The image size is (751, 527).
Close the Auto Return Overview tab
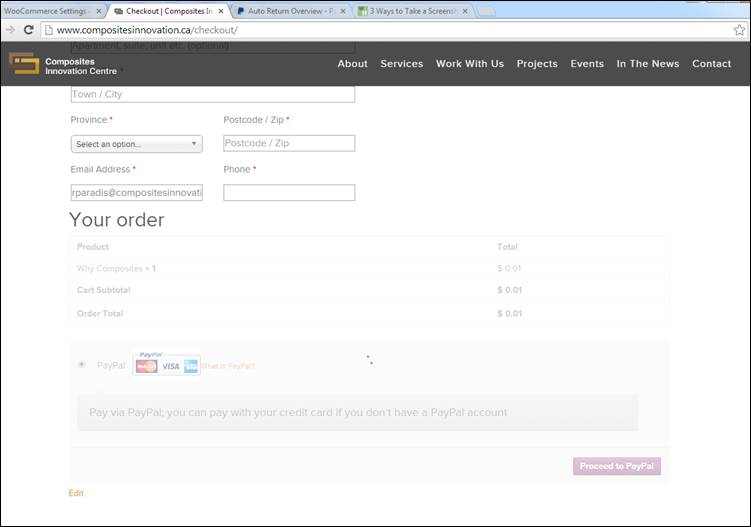[x=344, y=11]
